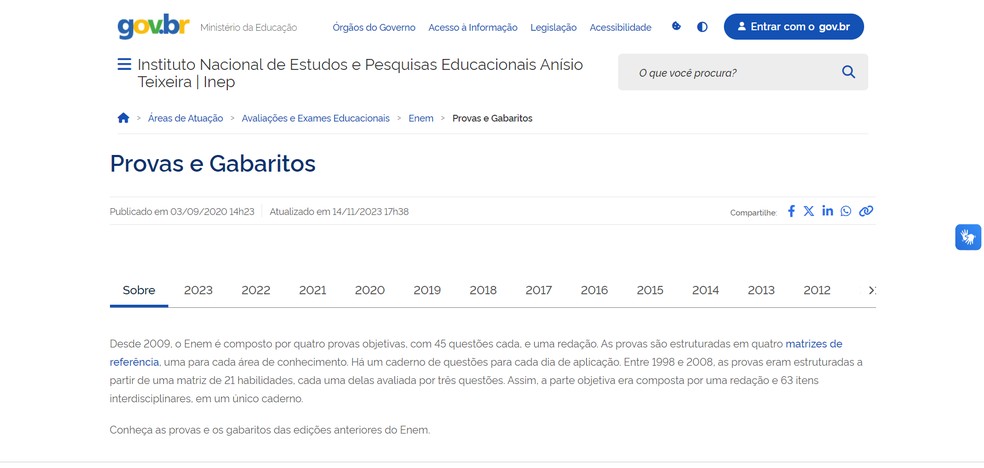Click the search magnifier icon
The image size is (984, 468).
[x=848, y=72]
